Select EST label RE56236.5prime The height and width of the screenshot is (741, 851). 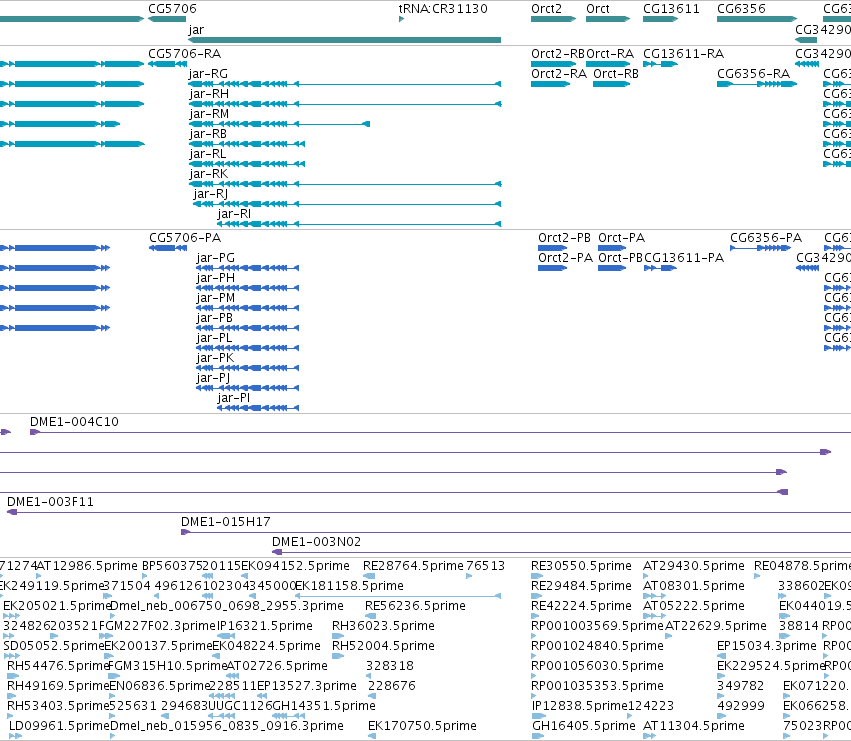(x=415, y=606)
